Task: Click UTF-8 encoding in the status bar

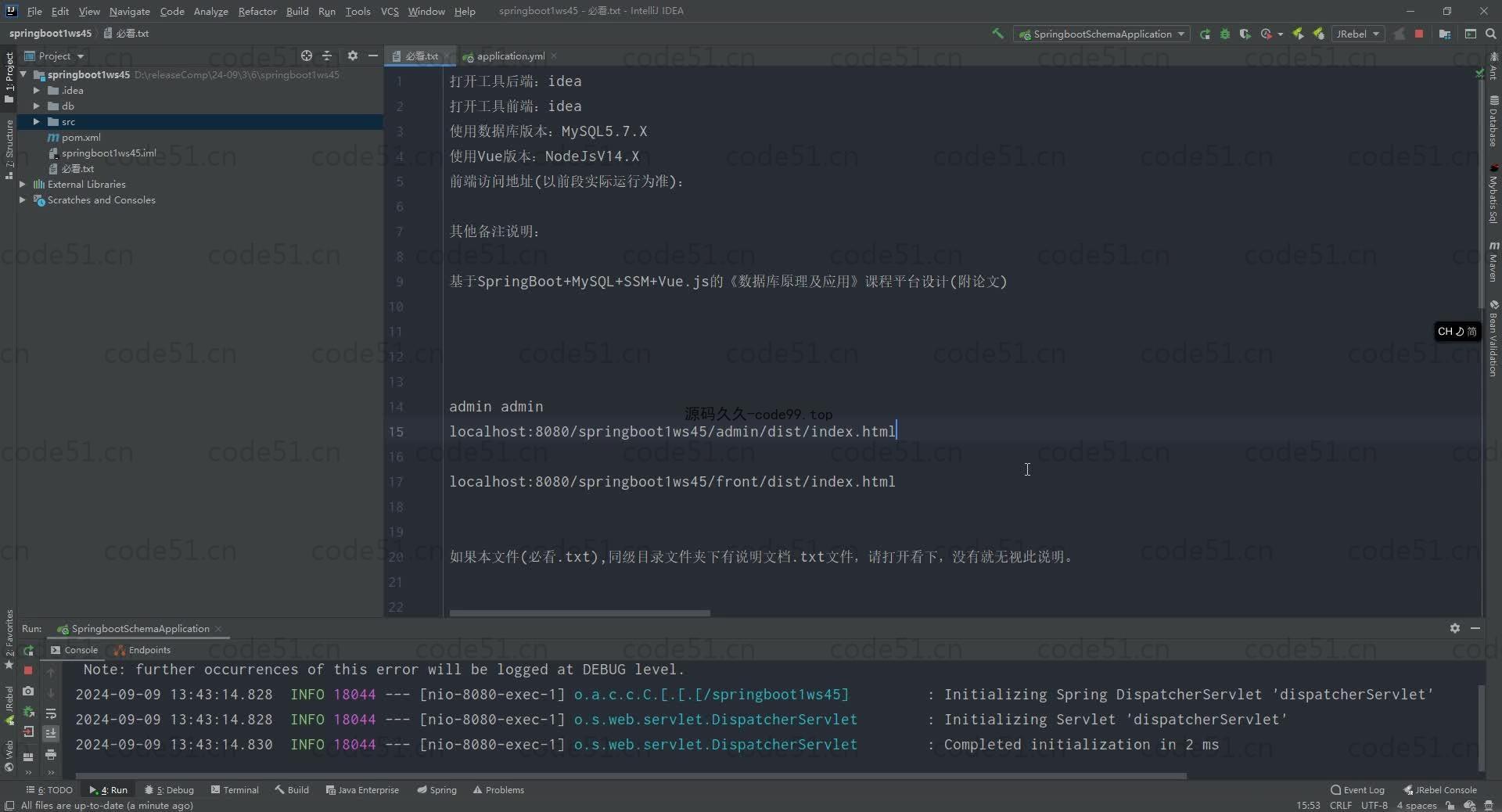Action: 1374,805
